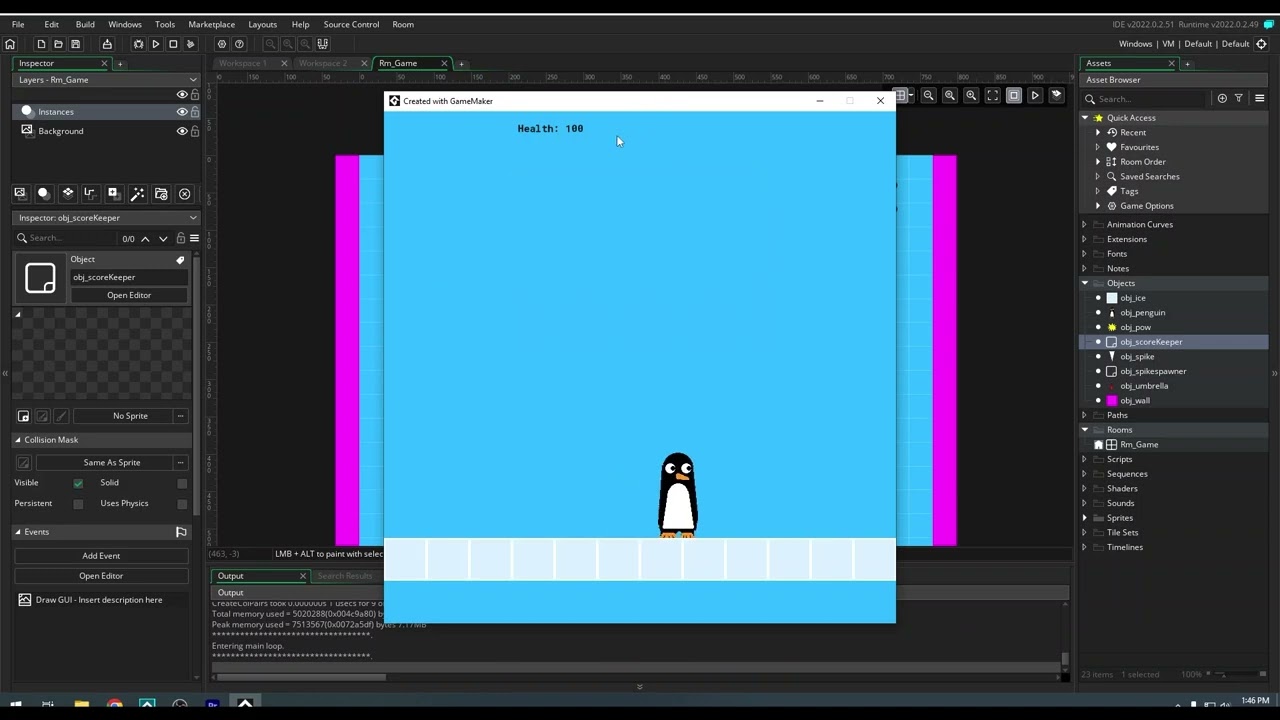Switch to the Rm_Game tab
The image size is (1280, 720).
pos(398,63)
